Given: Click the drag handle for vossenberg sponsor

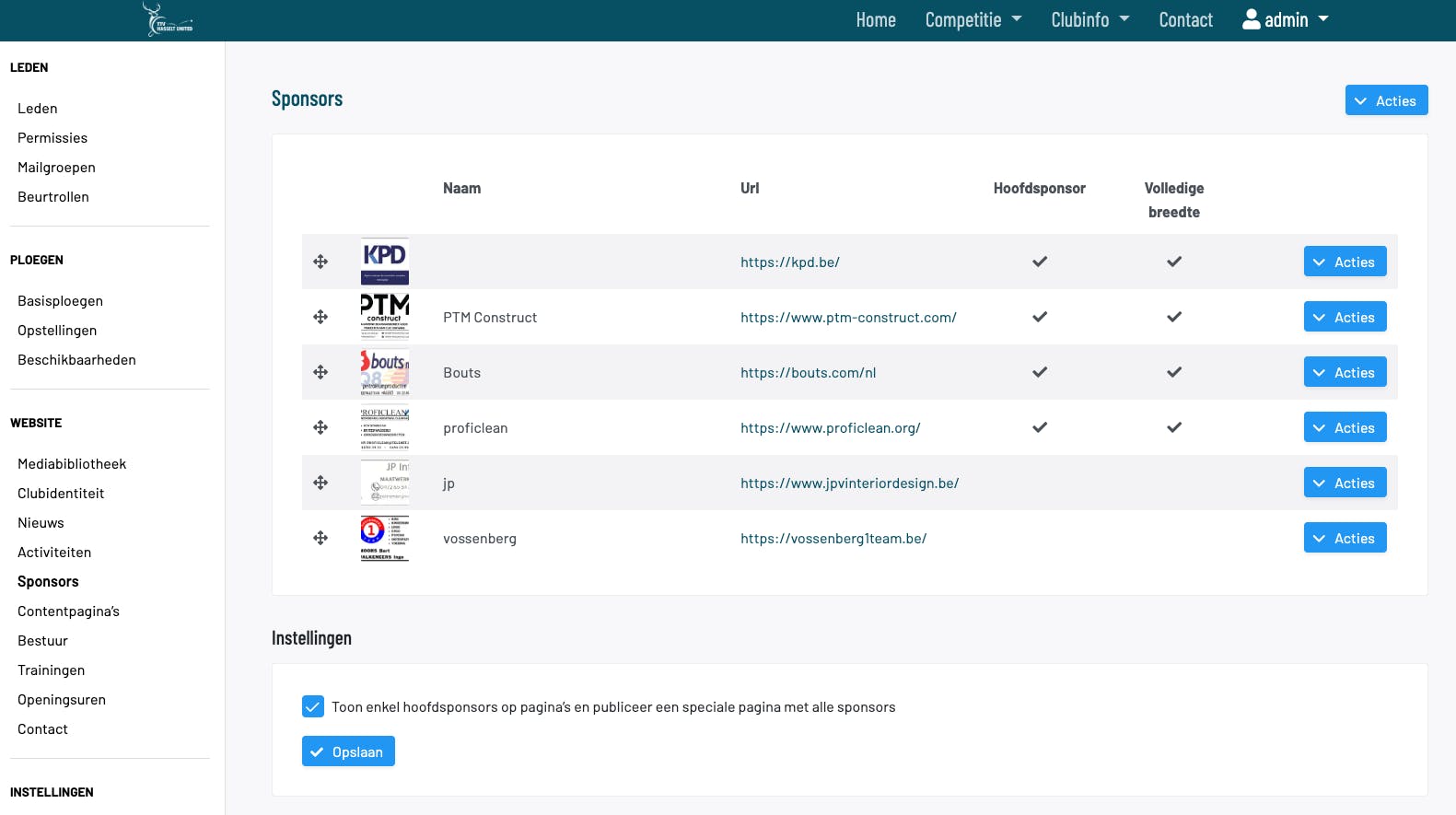Looking at the screenshot, I should click(x=320, y=538).
